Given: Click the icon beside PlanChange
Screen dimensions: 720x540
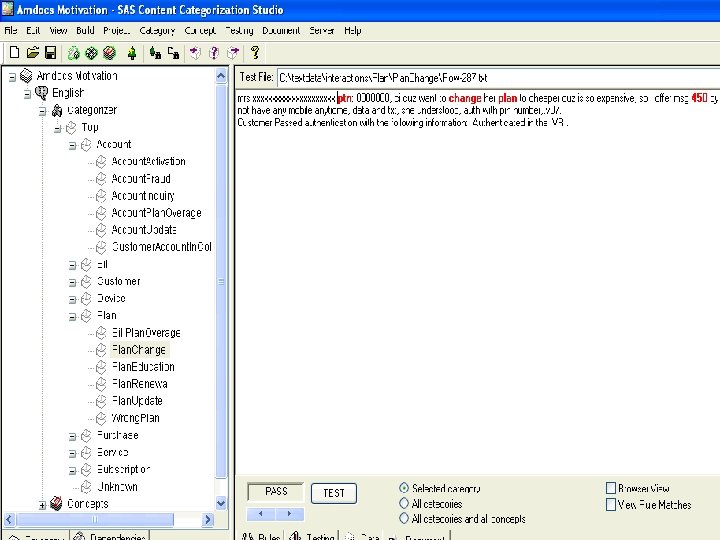Looking at the screenshot, I should (x=101, y=350).
